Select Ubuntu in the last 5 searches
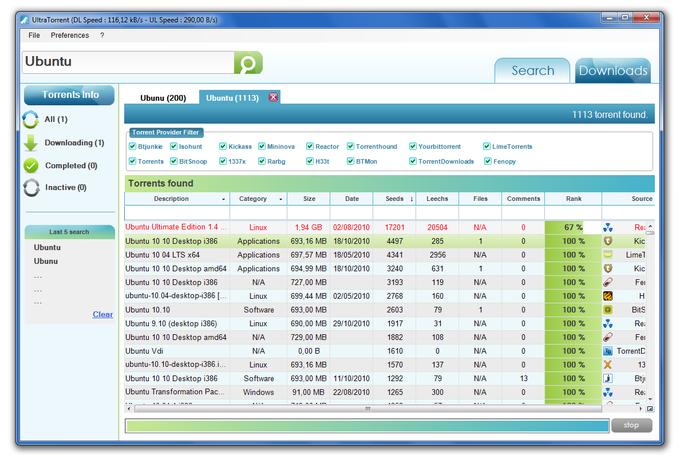The image size is (680, 459). pyautogui.click(x=47, y=247)
